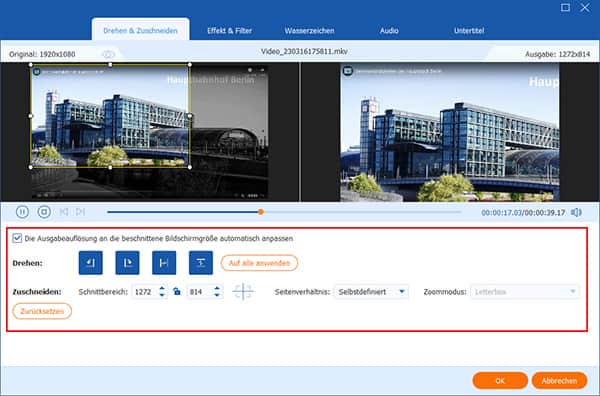Rotate video left 90 degrees
Screen dimensions: 600x396
[91, 263]
